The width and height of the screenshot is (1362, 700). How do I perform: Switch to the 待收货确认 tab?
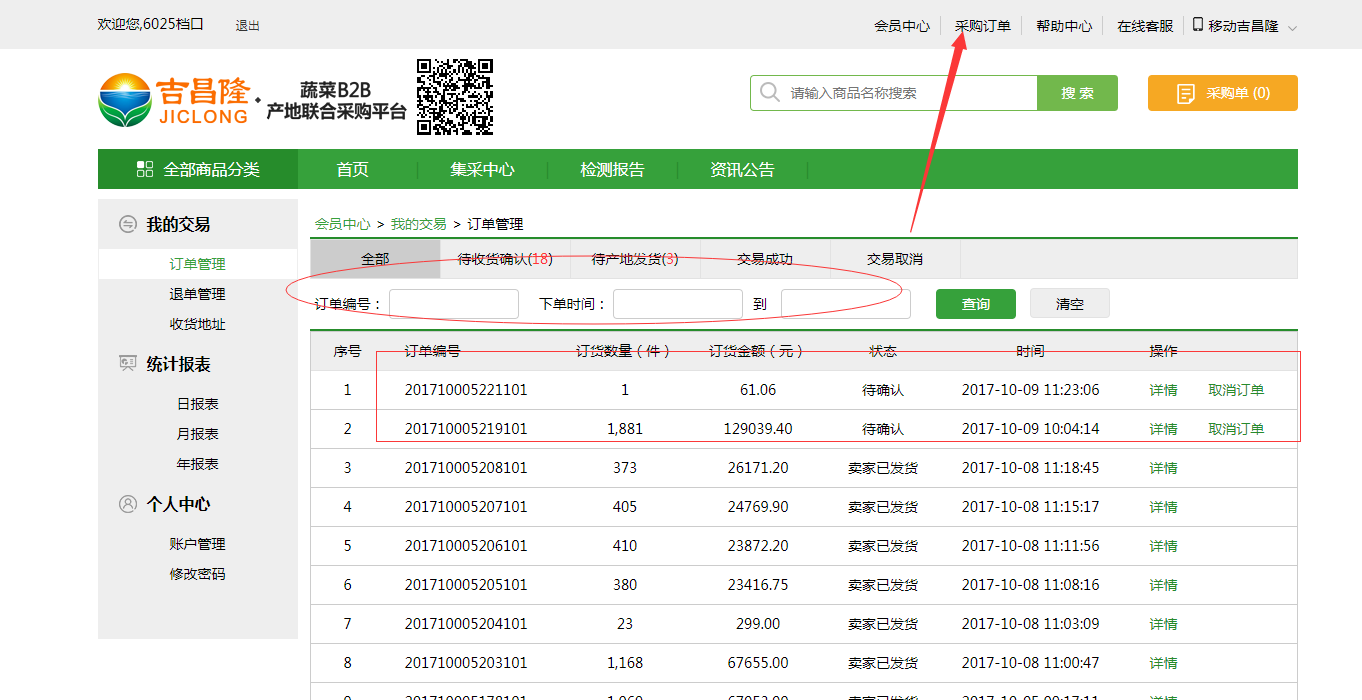(x=504, y=259)
